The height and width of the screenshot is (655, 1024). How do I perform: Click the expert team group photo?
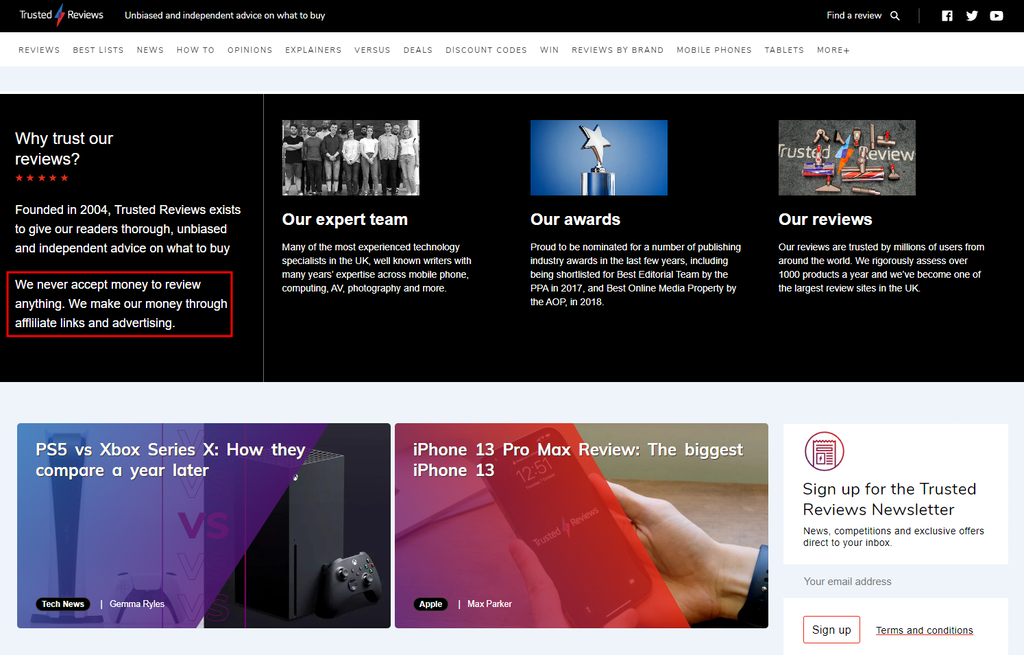click(350, 157)
